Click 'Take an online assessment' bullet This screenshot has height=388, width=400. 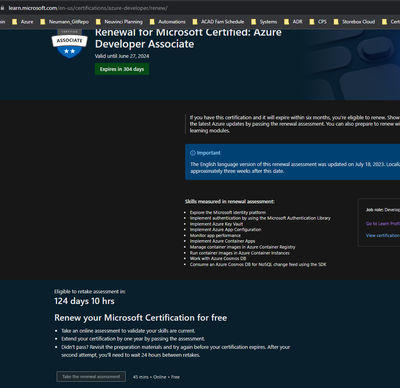[x=128, y=331]
